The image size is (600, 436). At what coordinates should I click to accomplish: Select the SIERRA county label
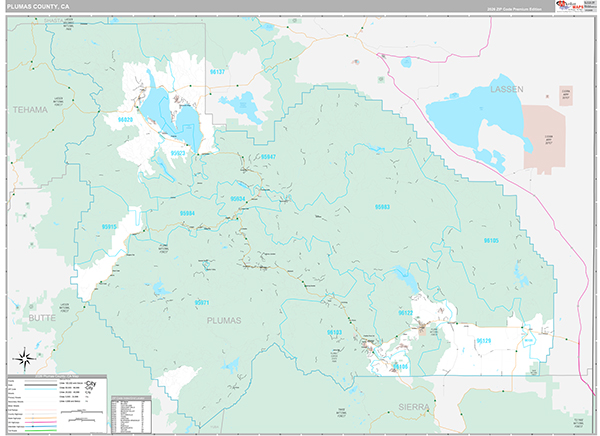[x=414, y=407]
